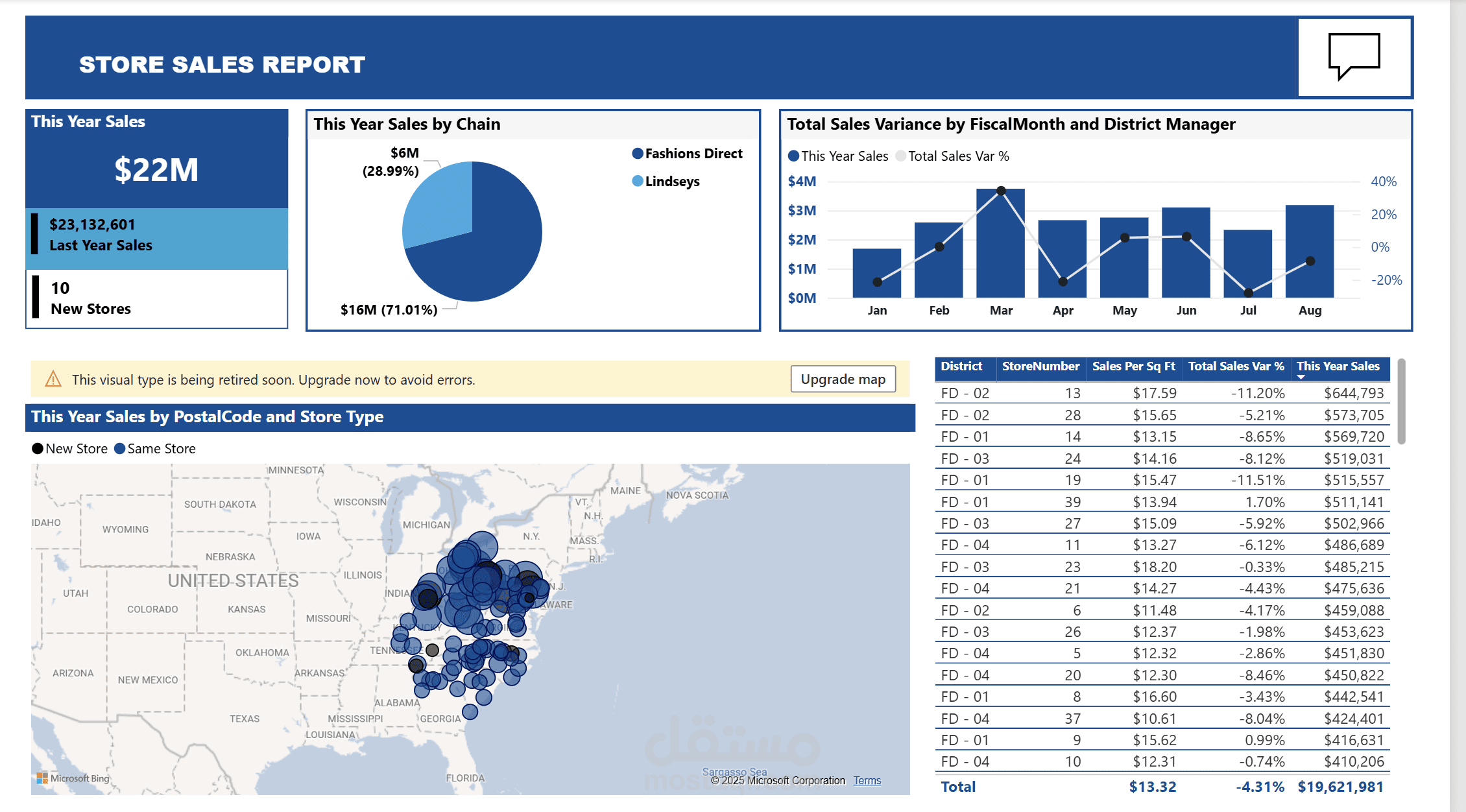The width and height of the screenshot is (1466, 812).
Task: Click the warning triangle icon in banner
Action: point(53,379)
